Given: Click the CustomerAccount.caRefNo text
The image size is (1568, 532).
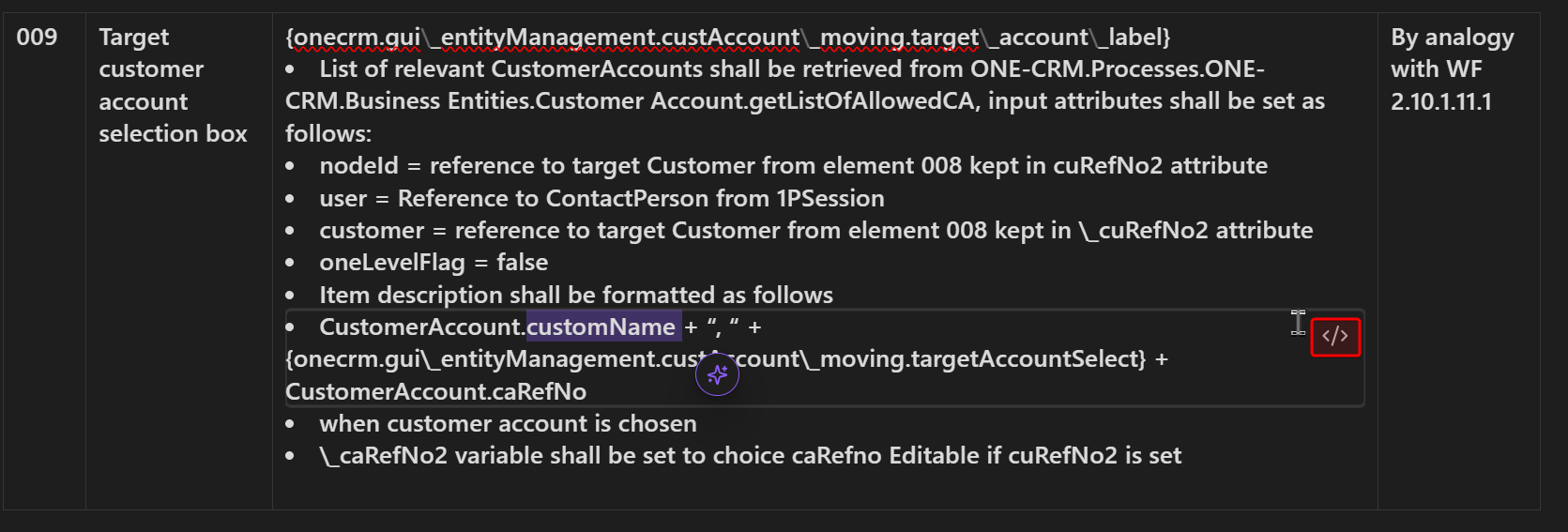Looking at the screenshot, I should coord(435,391).
